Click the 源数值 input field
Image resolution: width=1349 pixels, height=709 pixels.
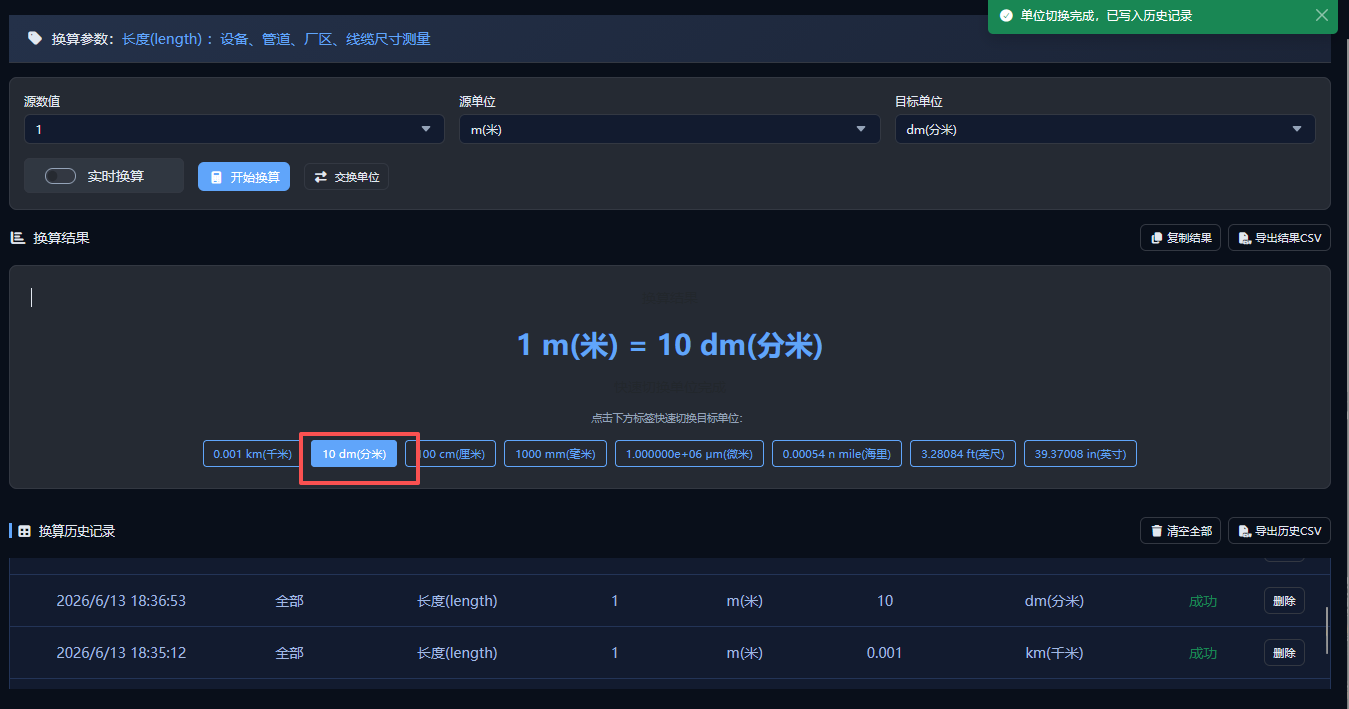234,129
